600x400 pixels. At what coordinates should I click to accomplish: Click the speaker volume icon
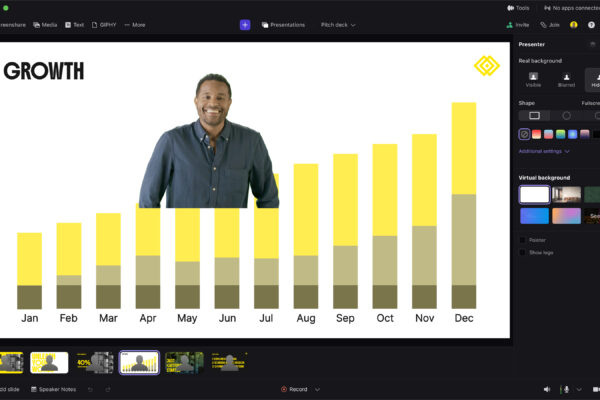tap(547, 389)
